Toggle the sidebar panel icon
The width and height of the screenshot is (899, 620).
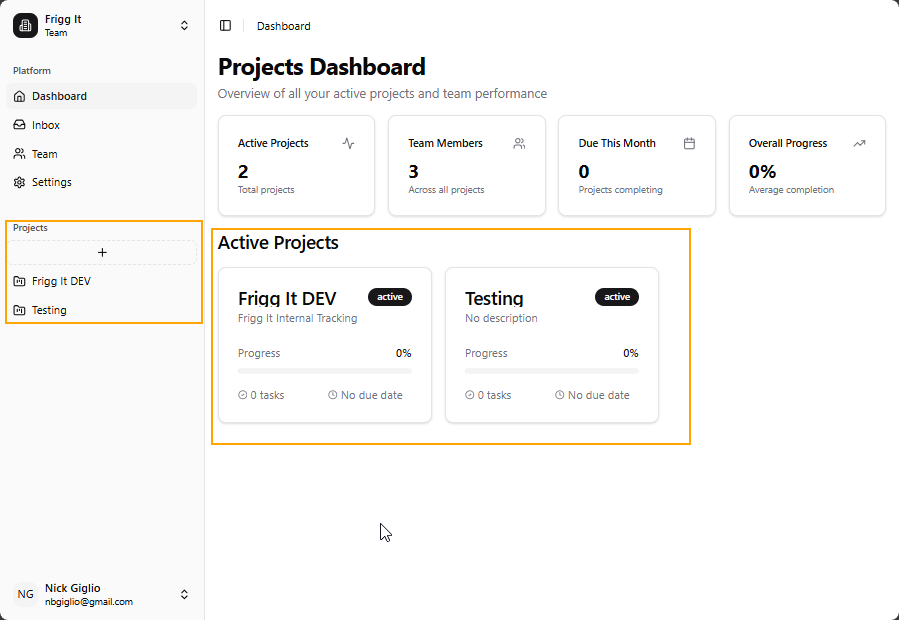click(225, 26)
